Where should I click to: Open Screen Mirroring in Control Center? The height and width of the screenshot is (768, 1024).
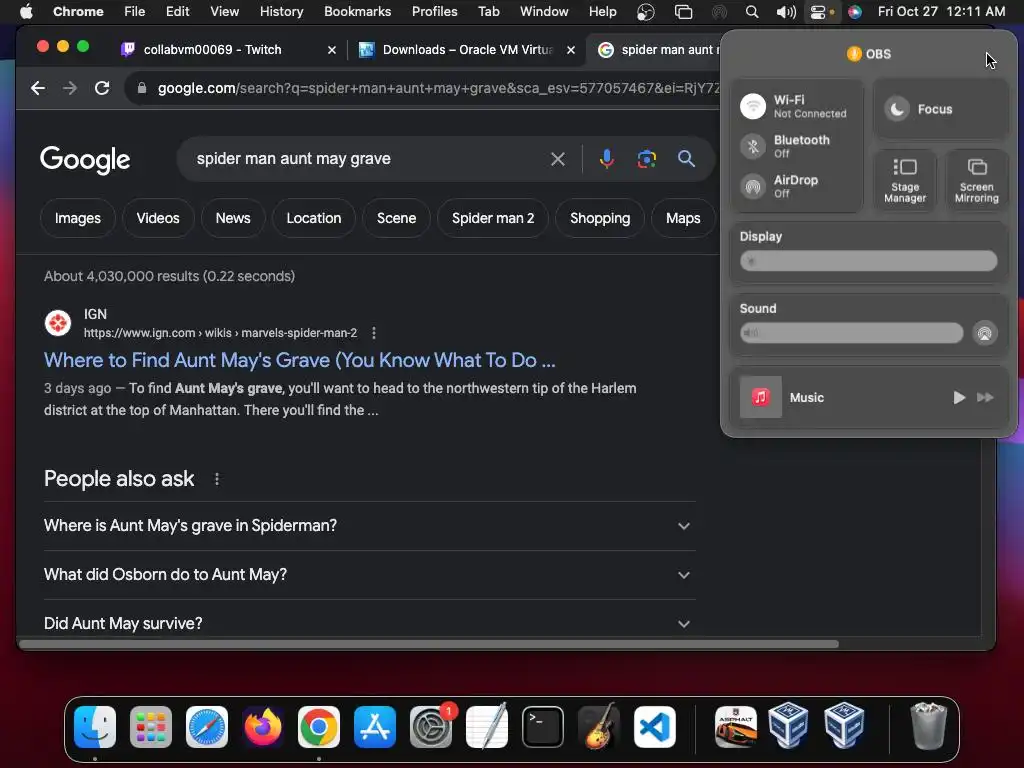point(977,180)
